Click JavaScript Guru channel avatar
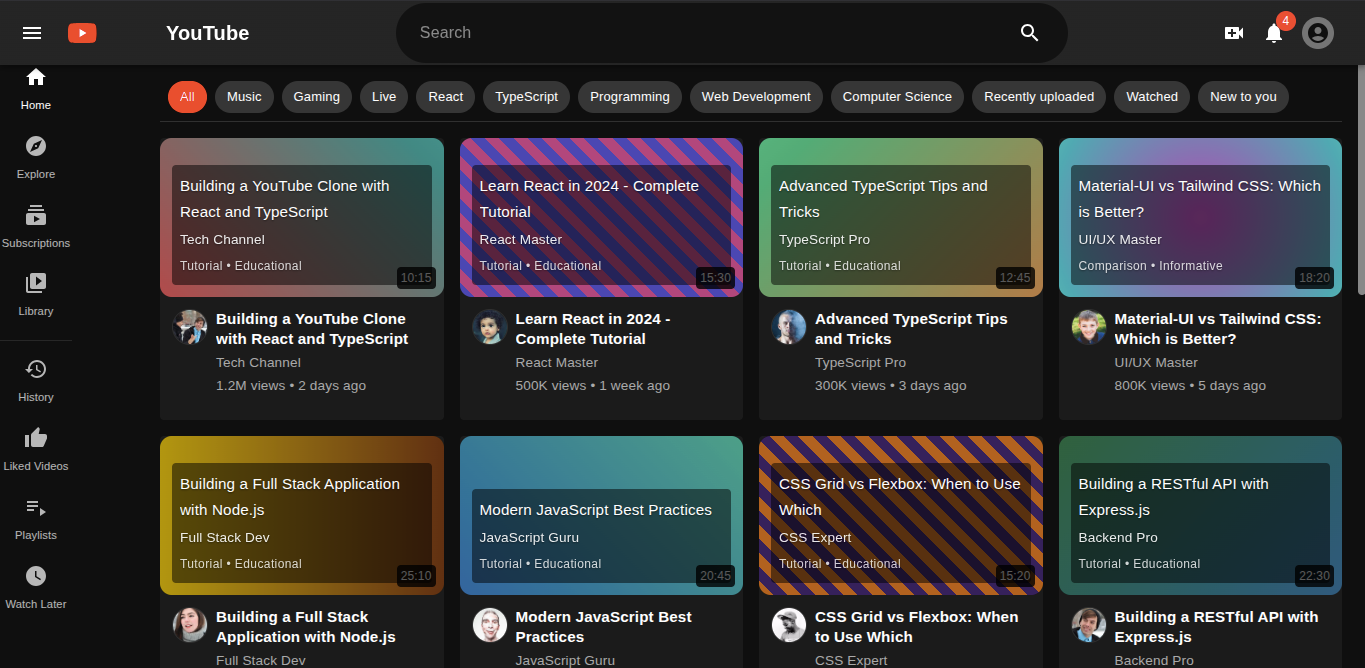The image size is (1365, 668). coord(489,625)
